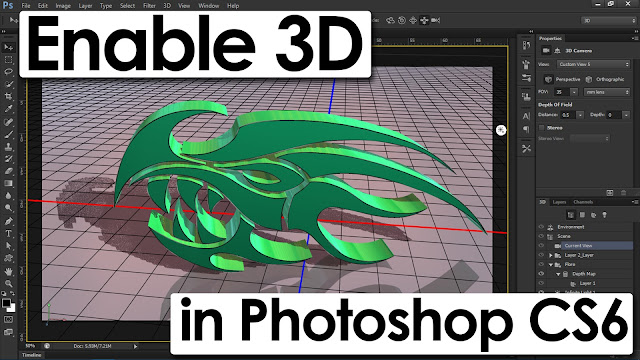The image size is (640, 360).
Task: Toggle visibility of Scene row
Action: pos(542,236)
